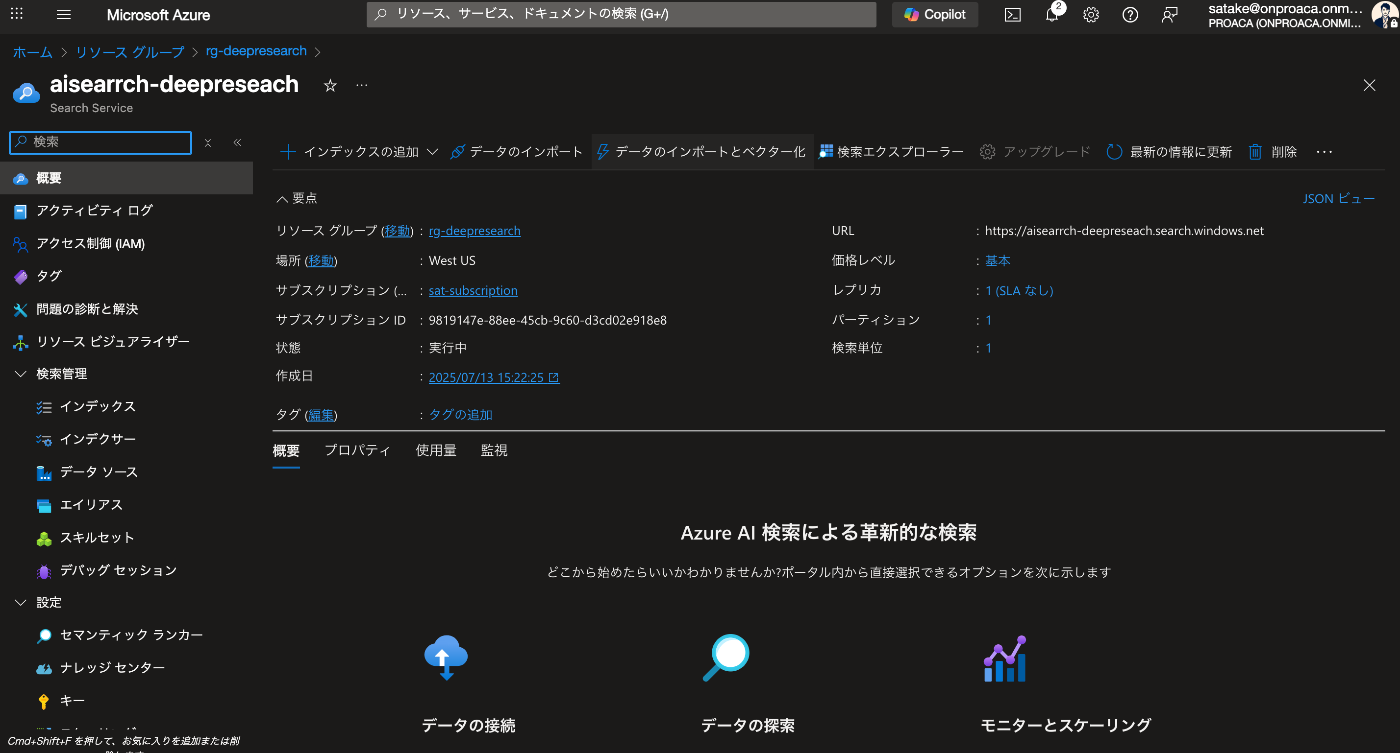Open the notifications bell
Image resolution: width=1400 pixels, height=753 pixels.
(1052, 15)
